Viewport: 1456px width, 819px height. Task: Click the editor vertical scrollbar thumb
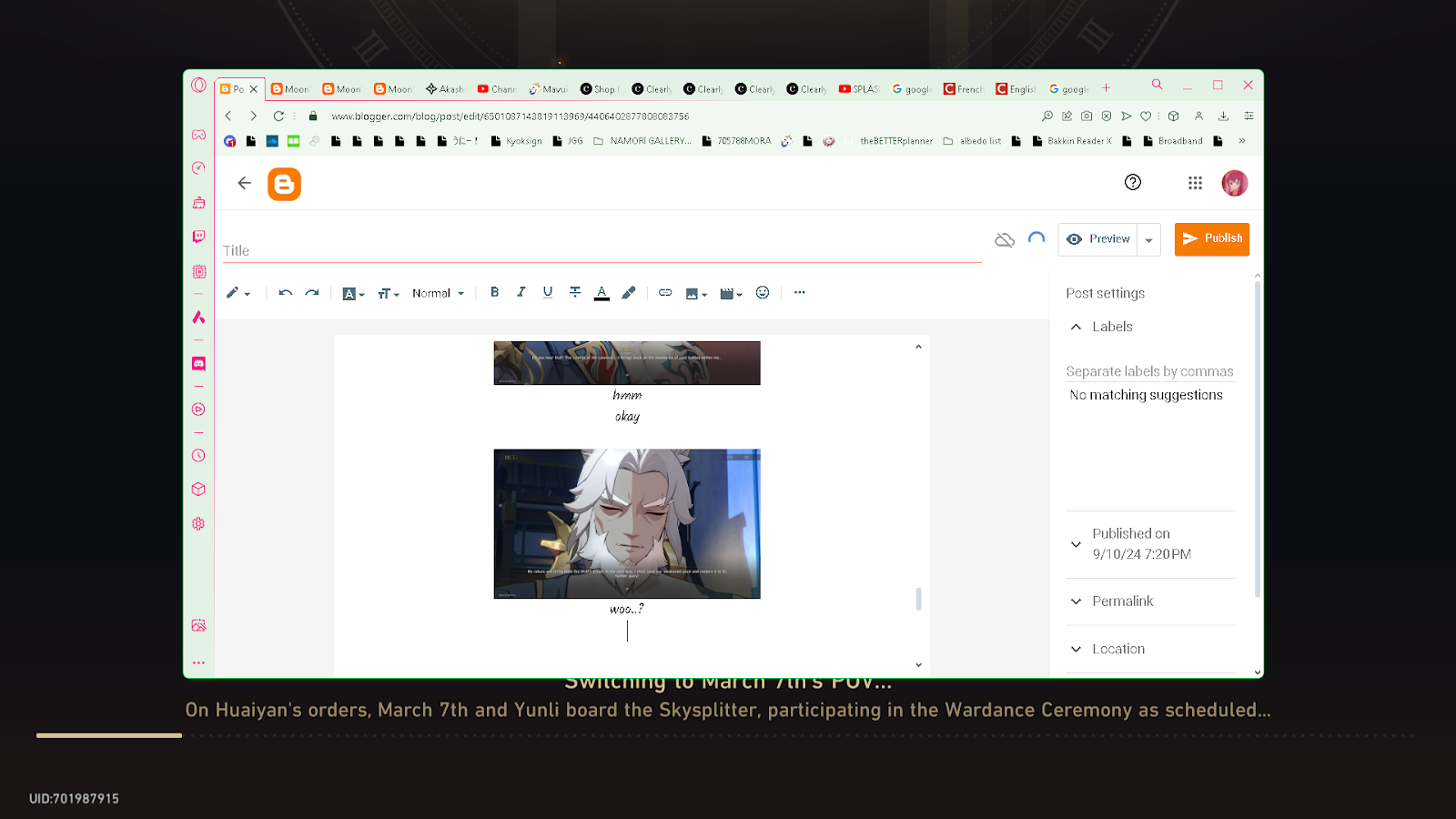(918, 599)
